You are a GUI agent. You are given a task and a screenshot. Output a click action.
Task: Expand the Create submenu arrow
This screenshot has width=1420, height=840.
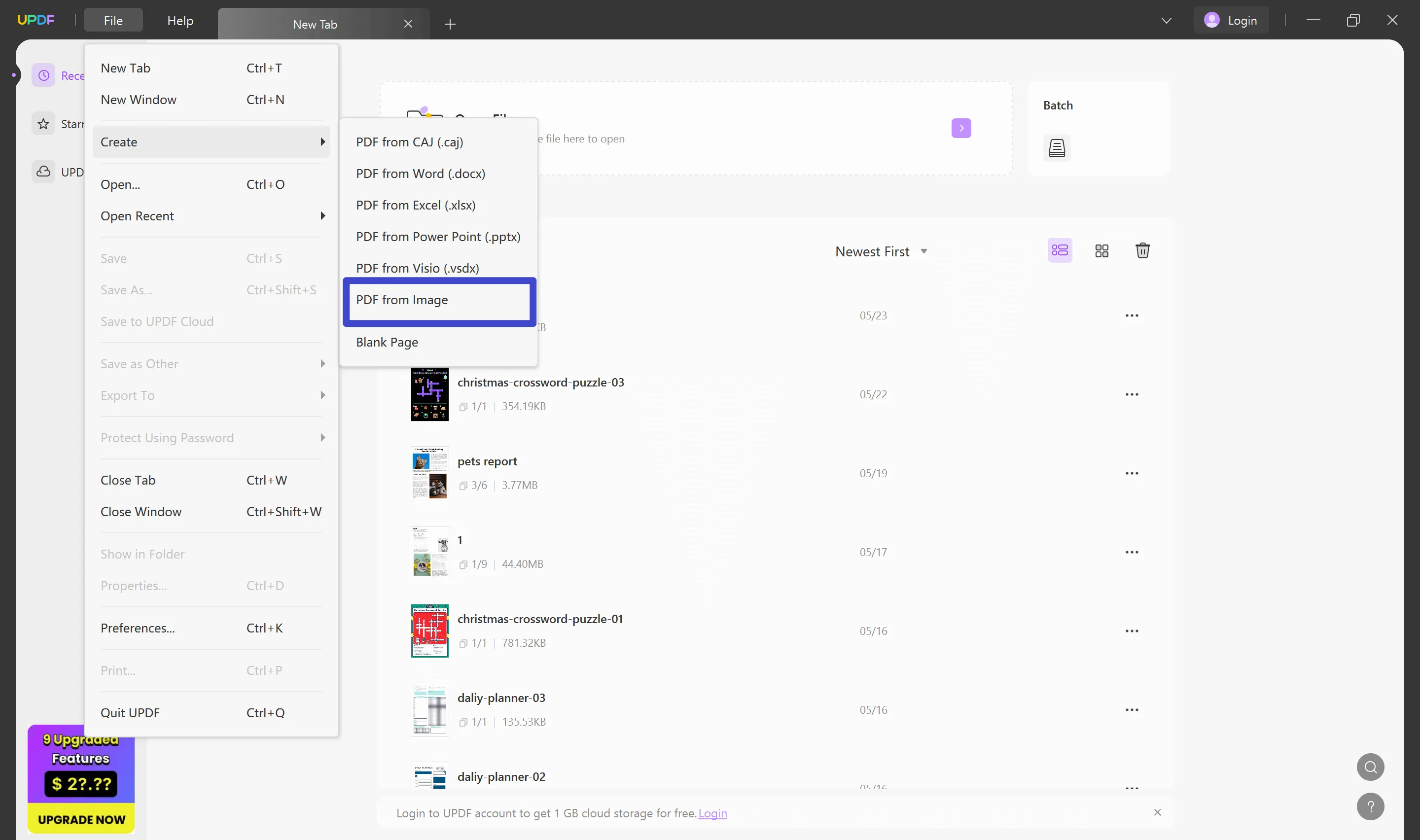(322, 141)
